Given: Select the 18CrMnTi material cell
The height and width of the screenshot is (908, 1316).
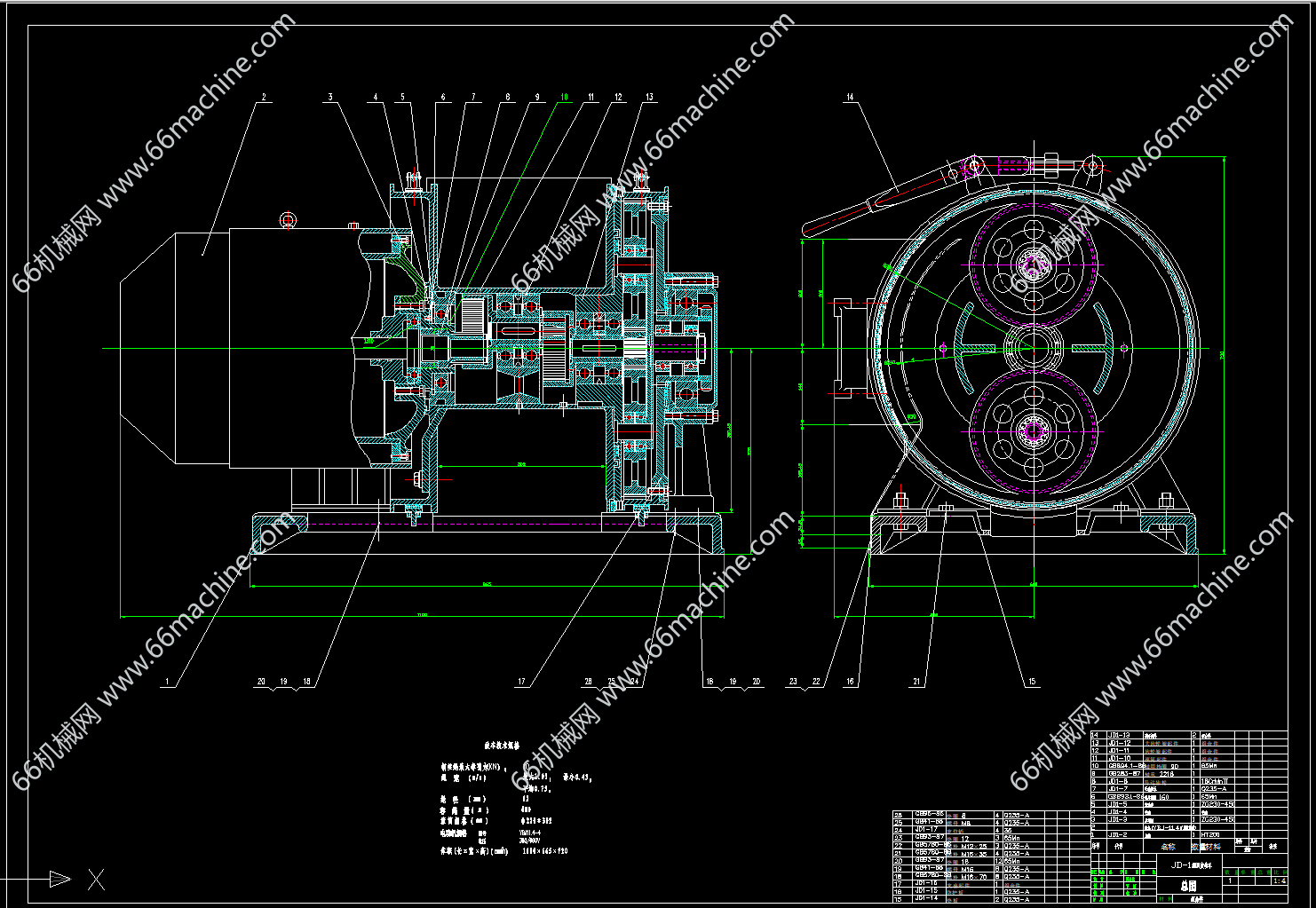Looking at the screenshot, I should 1214,781.
